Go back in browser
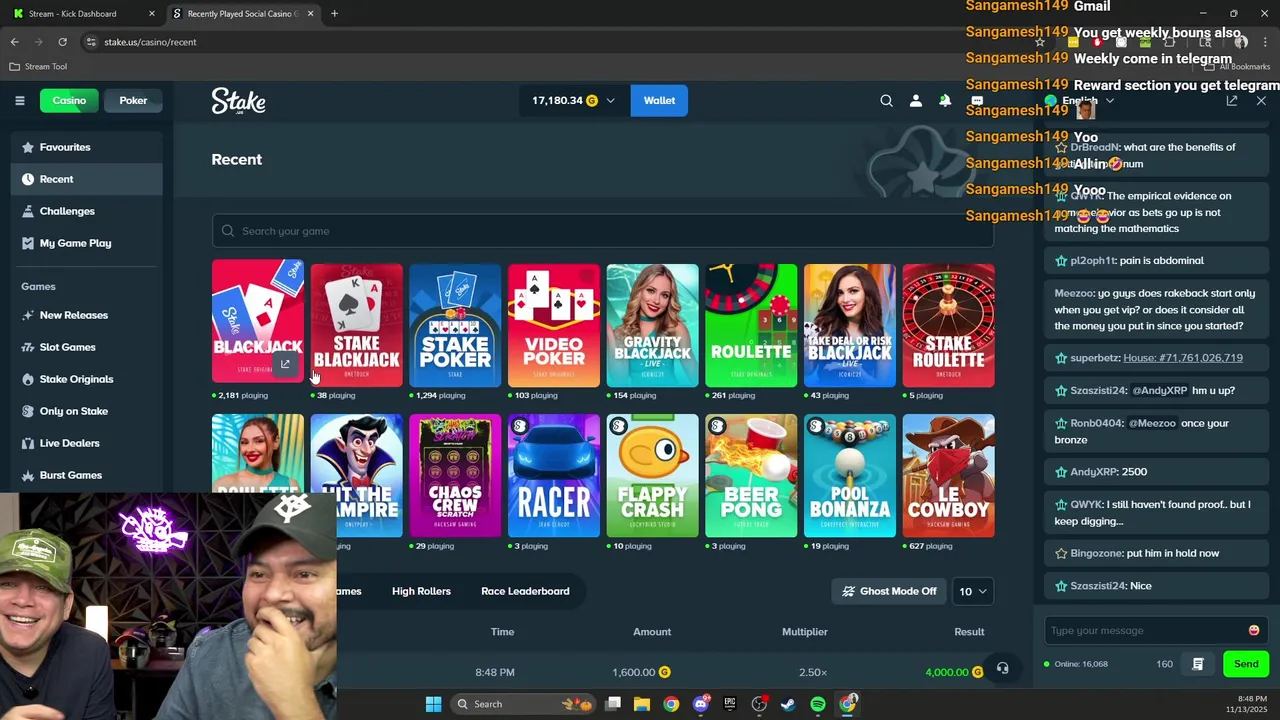The height and width of the screenshot is (720, 1280). click(x=14, y=42)
